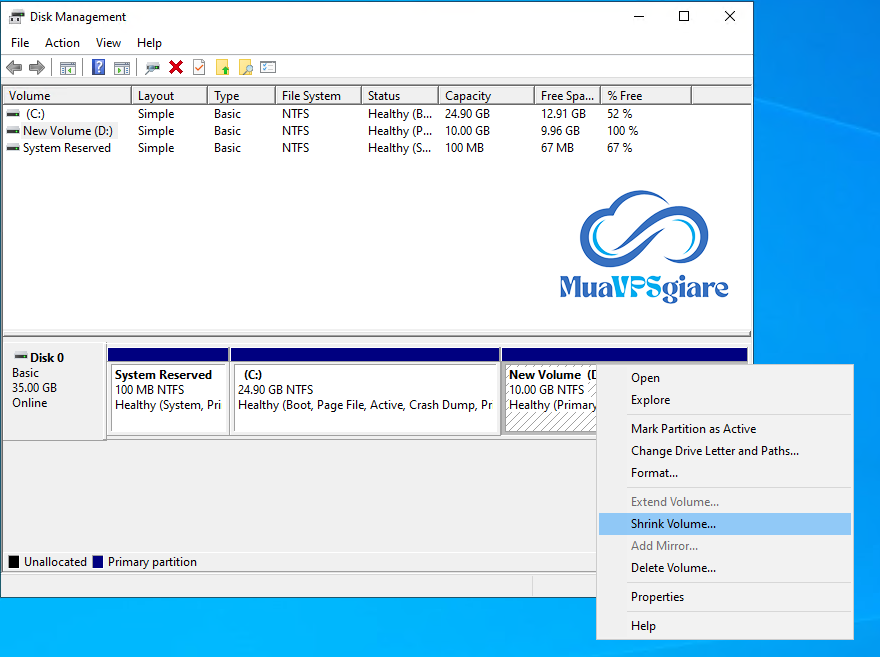Click the Show/Hide Console Tree icon

(x=68, y=68)
